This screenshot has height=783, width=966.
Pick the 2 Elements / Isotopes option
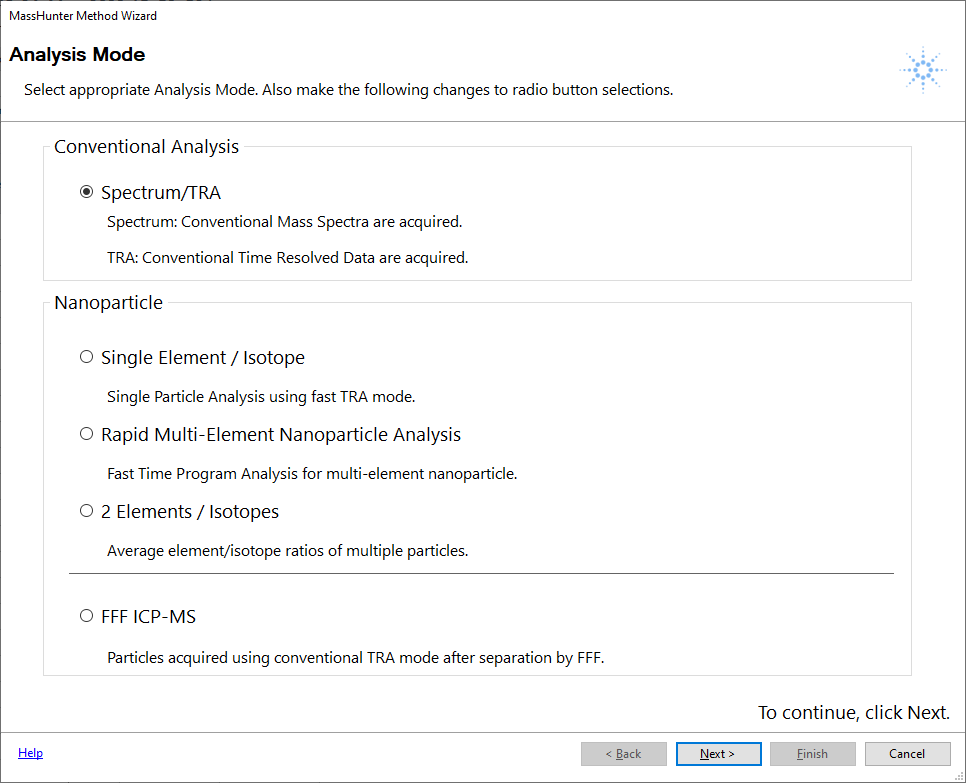point(87,511)
